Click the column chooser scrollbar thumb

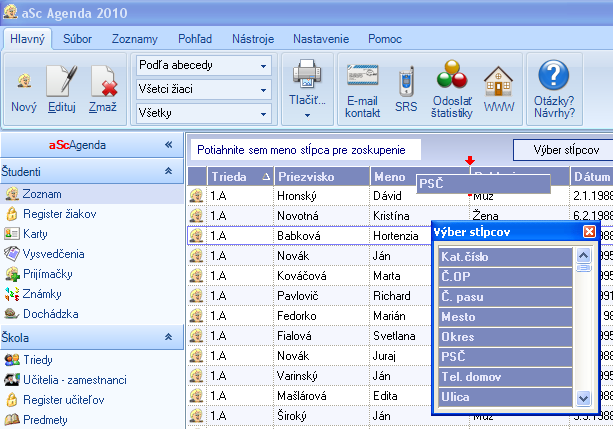click(x=583, y=268)
